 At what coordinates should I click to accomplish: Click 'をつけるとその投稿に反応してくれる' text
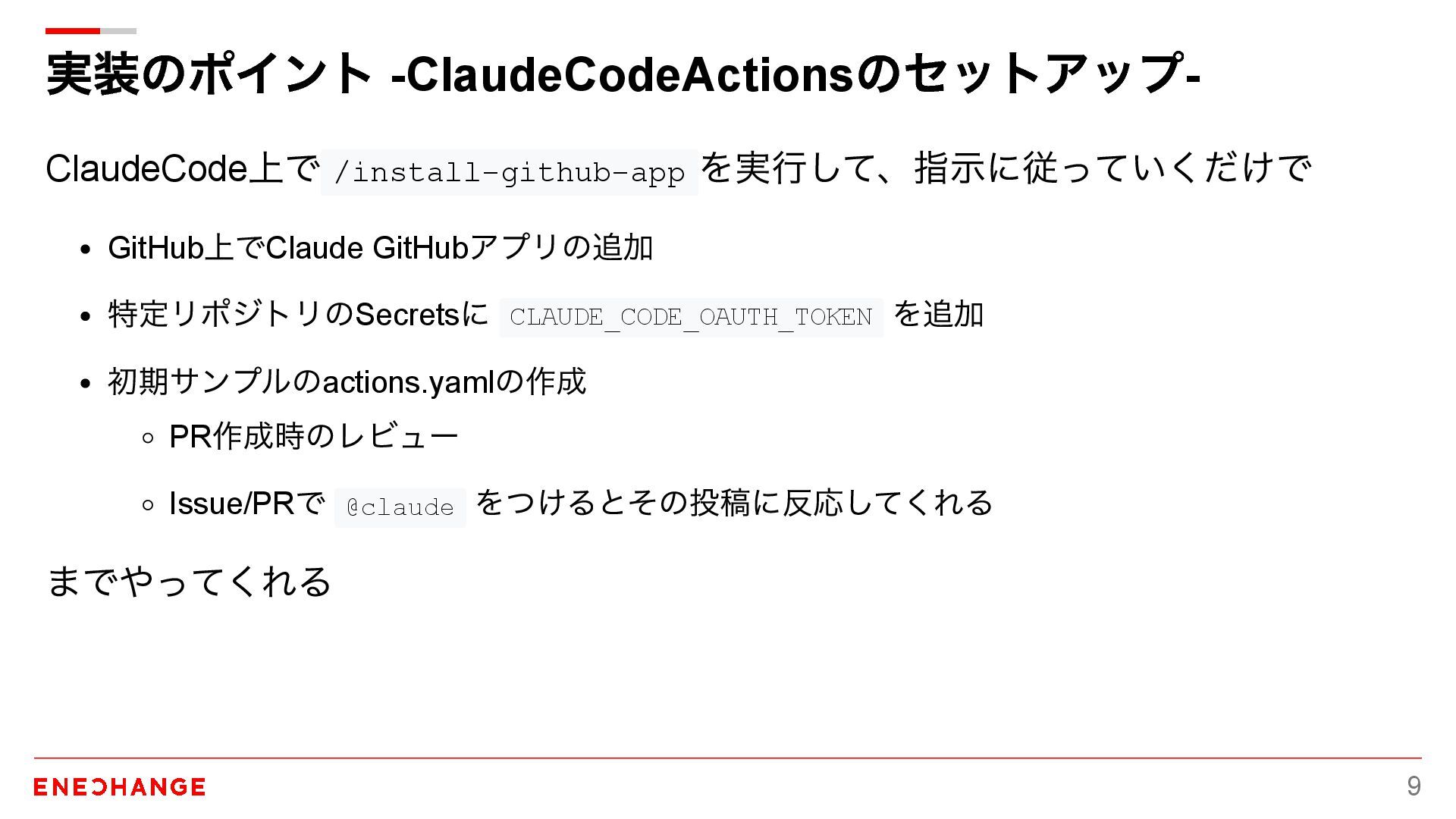click(733, 503)
